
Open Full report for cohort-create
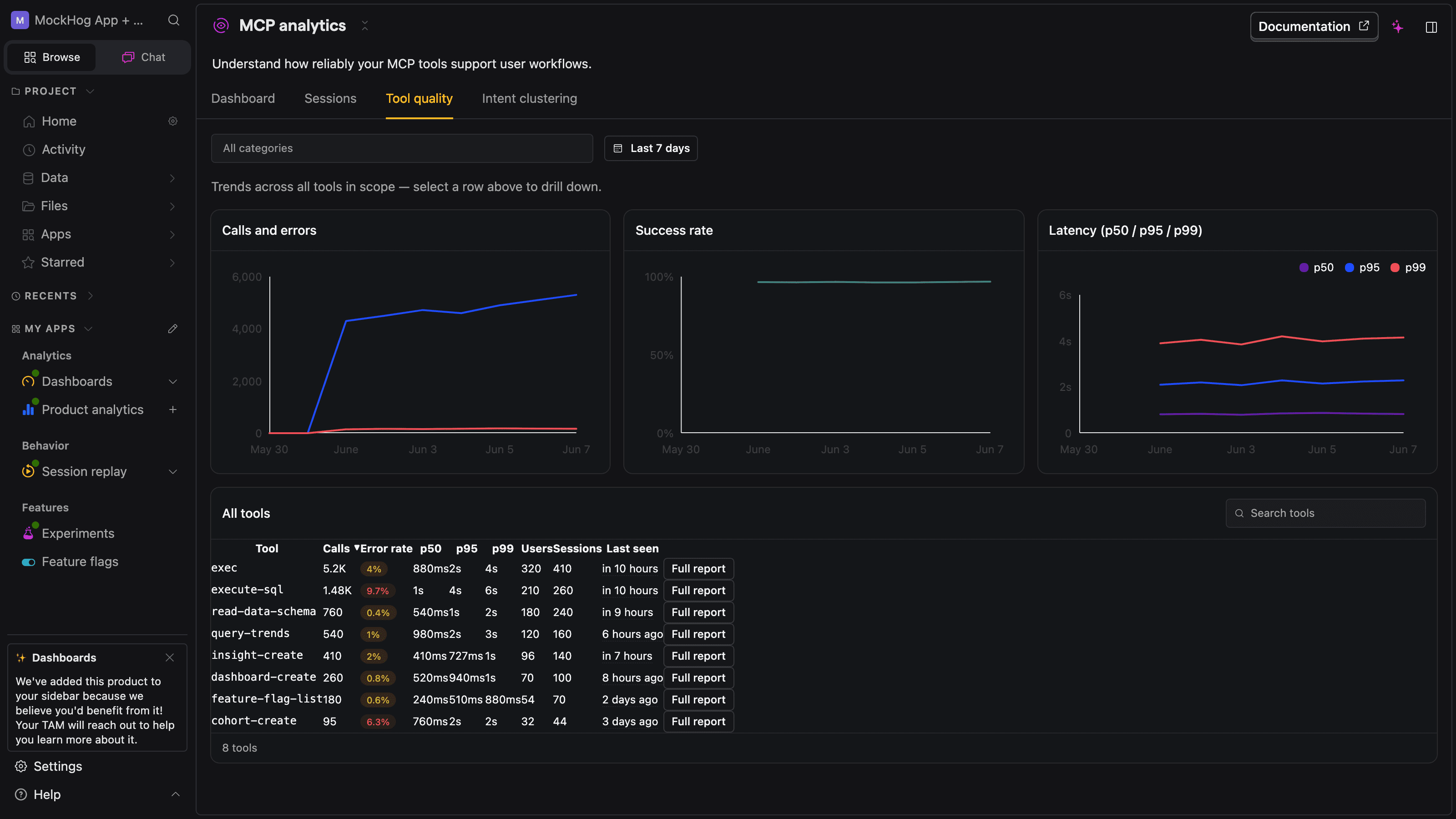pos(698,721)
